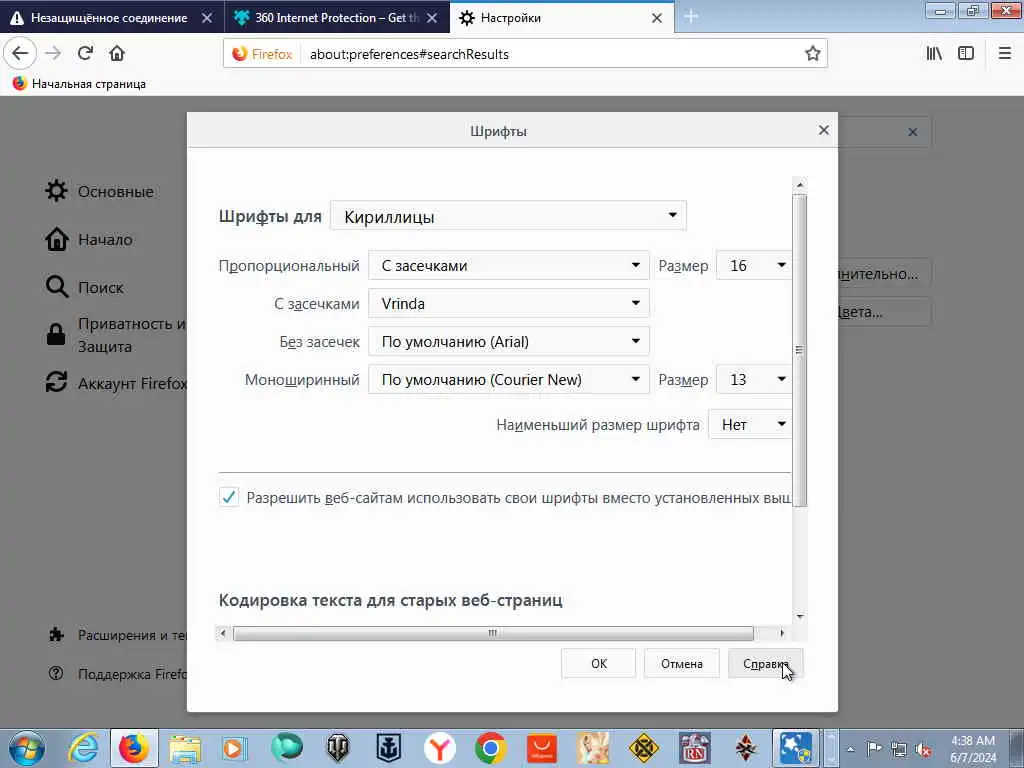Click the horizontal scrollbar left arrow

click(x=223, y=633)
